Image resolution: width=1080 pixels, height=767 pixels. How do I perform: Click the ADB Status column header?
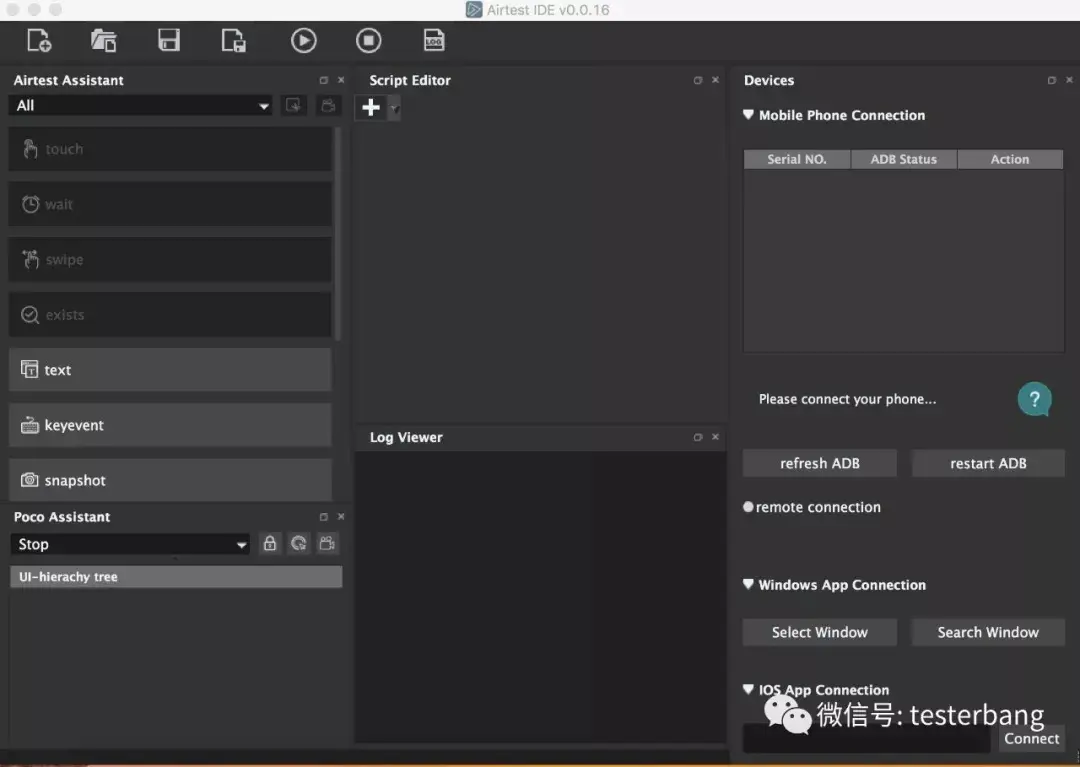(904, 159)
